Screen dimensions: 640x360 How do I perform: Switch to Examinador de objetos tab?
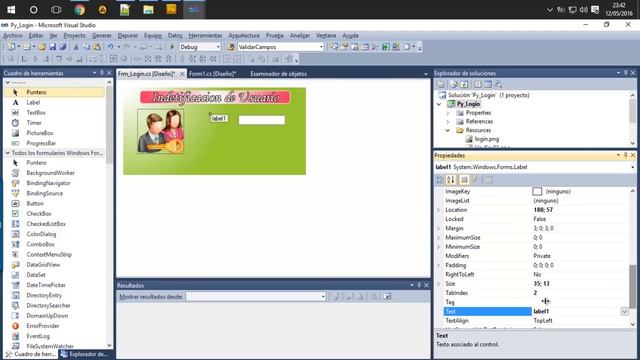coord(278,74)
